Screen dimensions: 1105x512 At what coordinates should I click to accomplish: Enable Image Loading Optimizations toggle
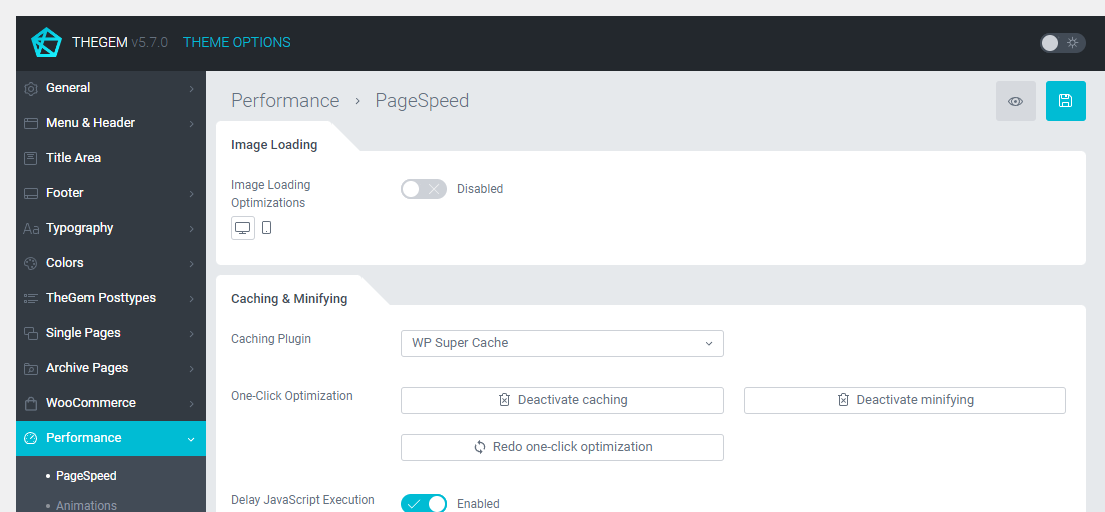click(423, 189)
